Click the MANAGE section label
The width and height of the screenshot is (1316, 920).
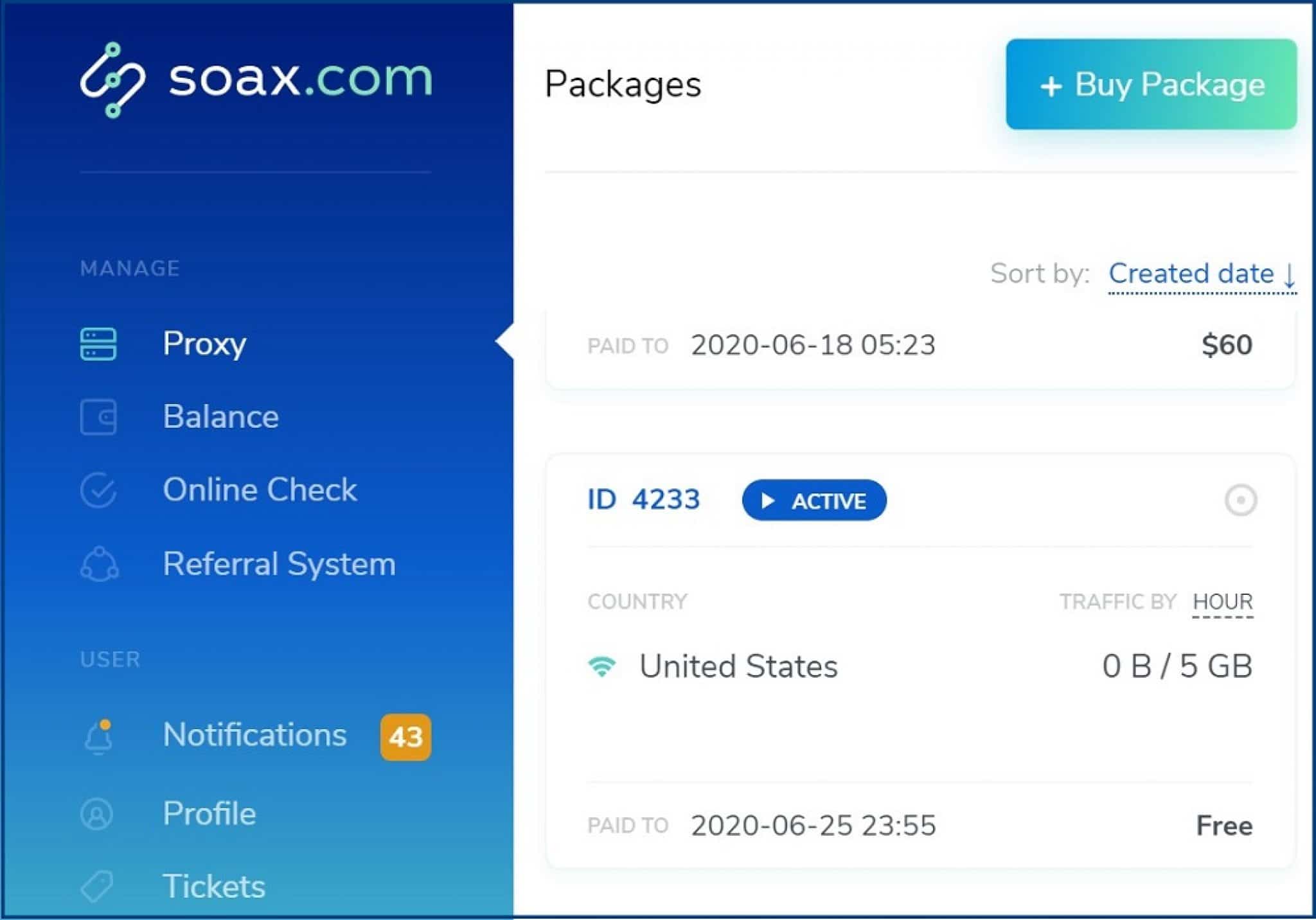[130, 269]
